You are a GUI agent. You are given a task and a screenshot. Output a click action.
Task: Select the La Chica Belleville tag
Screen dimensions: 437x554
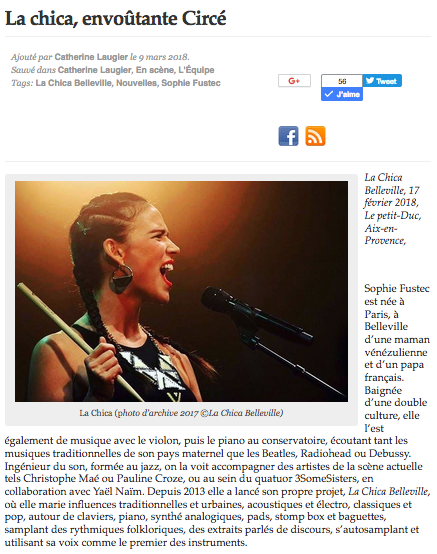73,83
